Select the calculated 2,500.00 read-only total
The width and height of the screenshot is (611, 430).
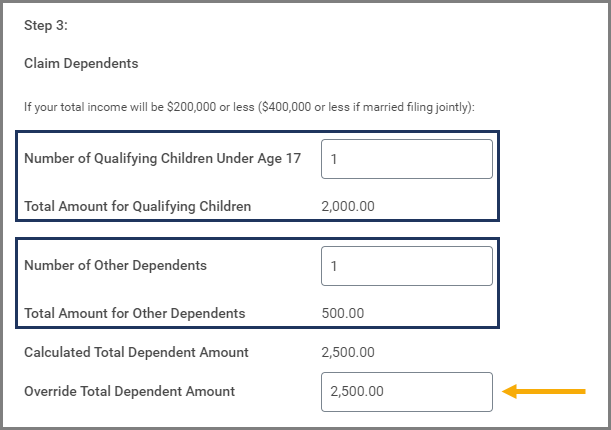(x=348, y=352)
